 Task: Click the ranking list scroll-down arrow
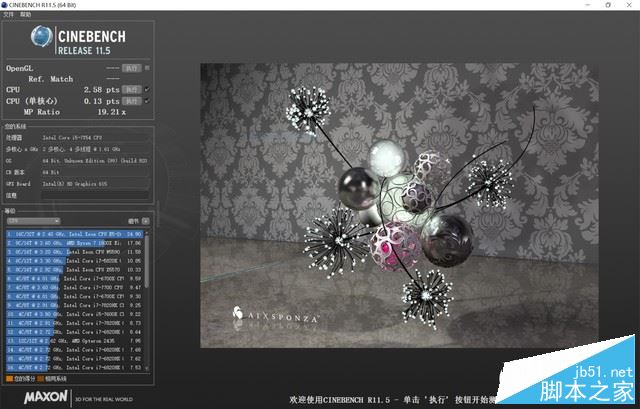147,369
